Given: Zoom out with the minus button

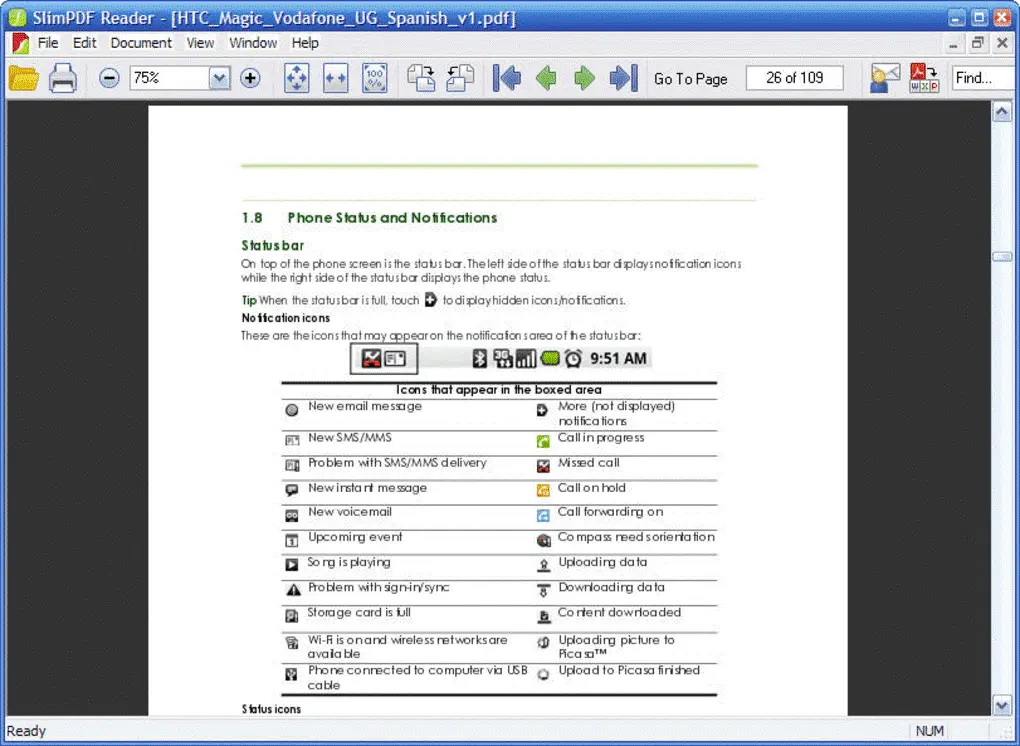Looking at the screenshot, I should coord(110,78).
